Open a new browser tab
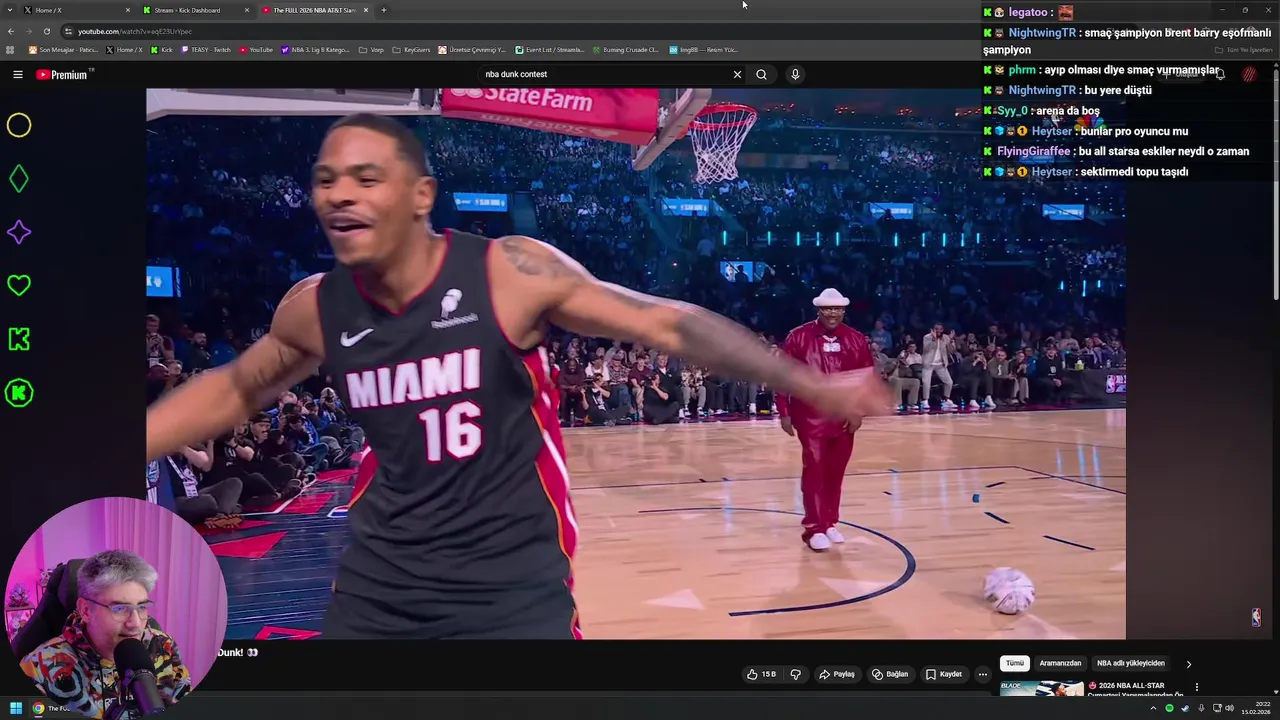1280x720 pixels. tap(383, 10)
